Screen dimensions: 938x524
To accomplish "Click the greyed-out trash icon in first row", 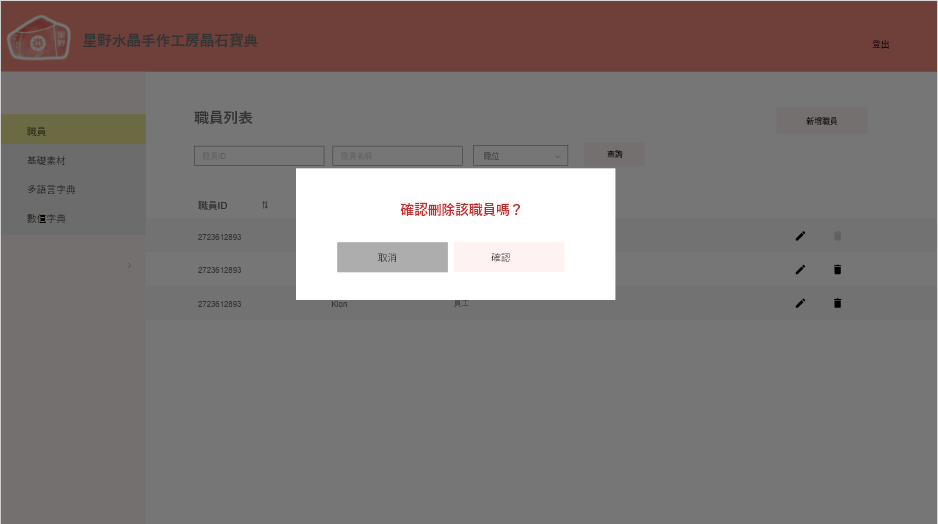I will point(838,236).
